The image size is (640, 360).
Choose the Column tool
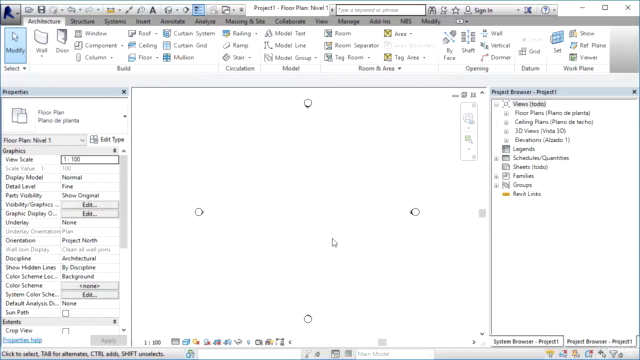[93, 58]
